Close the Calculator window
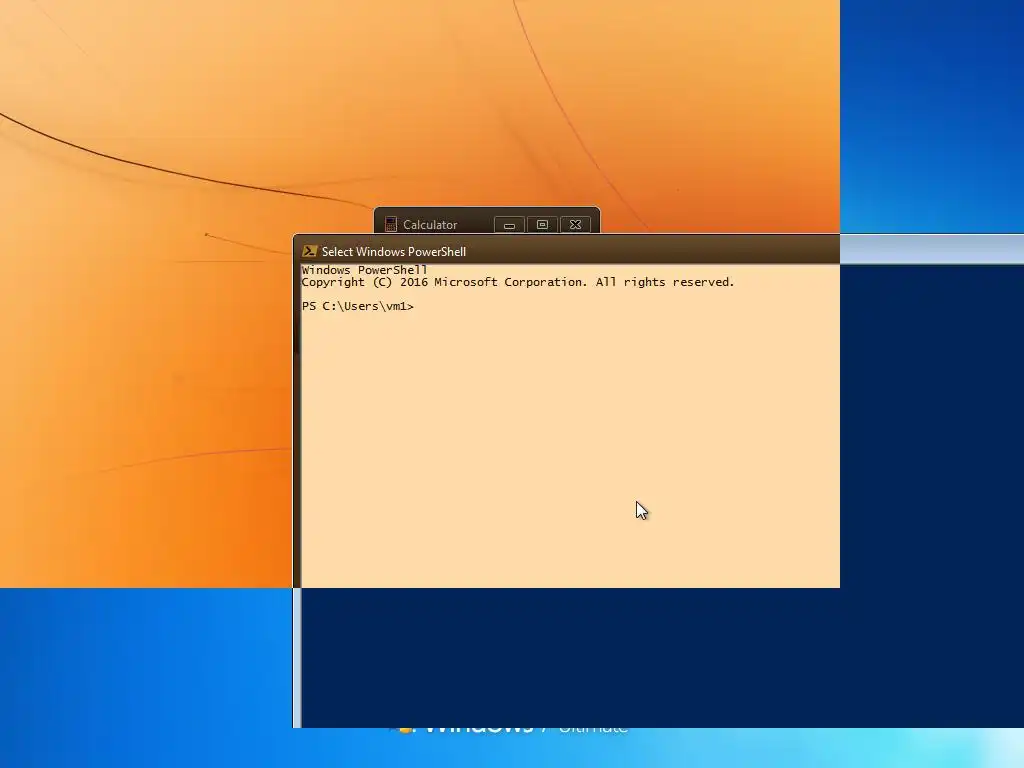This screenshot has height=768, width=1024. coord(575,225)
